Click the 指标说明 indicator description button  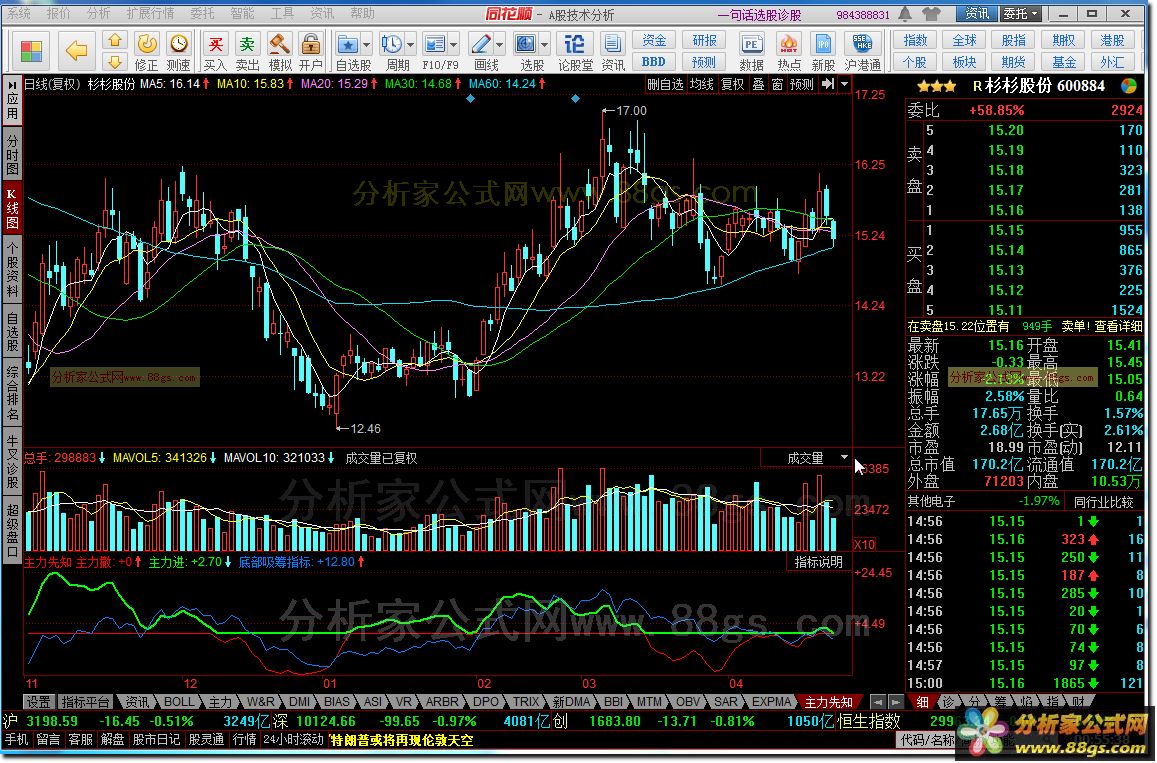click(818, 562)
